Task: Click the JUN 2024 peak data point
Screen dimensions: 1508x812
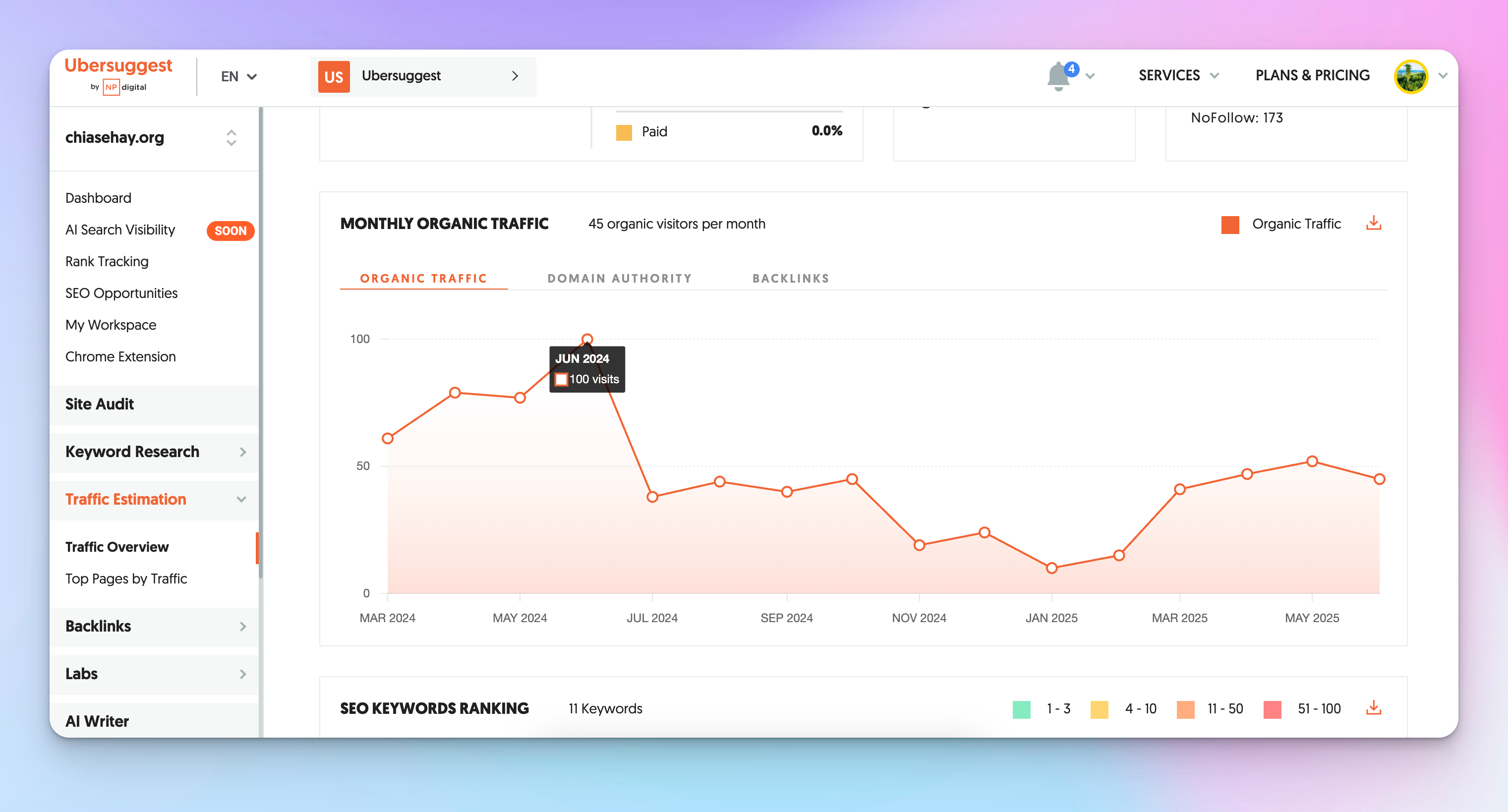Action: pyautogui.click(x=587, y=339)
